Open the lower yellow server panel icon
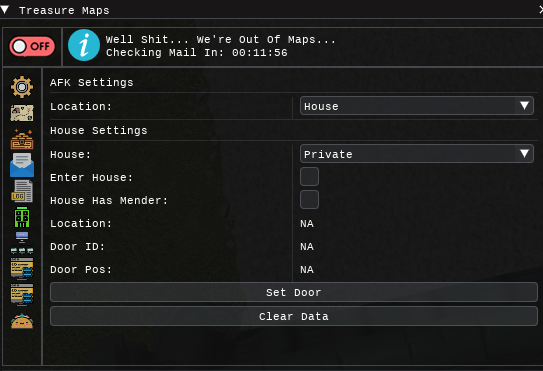Image resolution: width=543 pixels, height=371 pixels. (x=22, y=295)
